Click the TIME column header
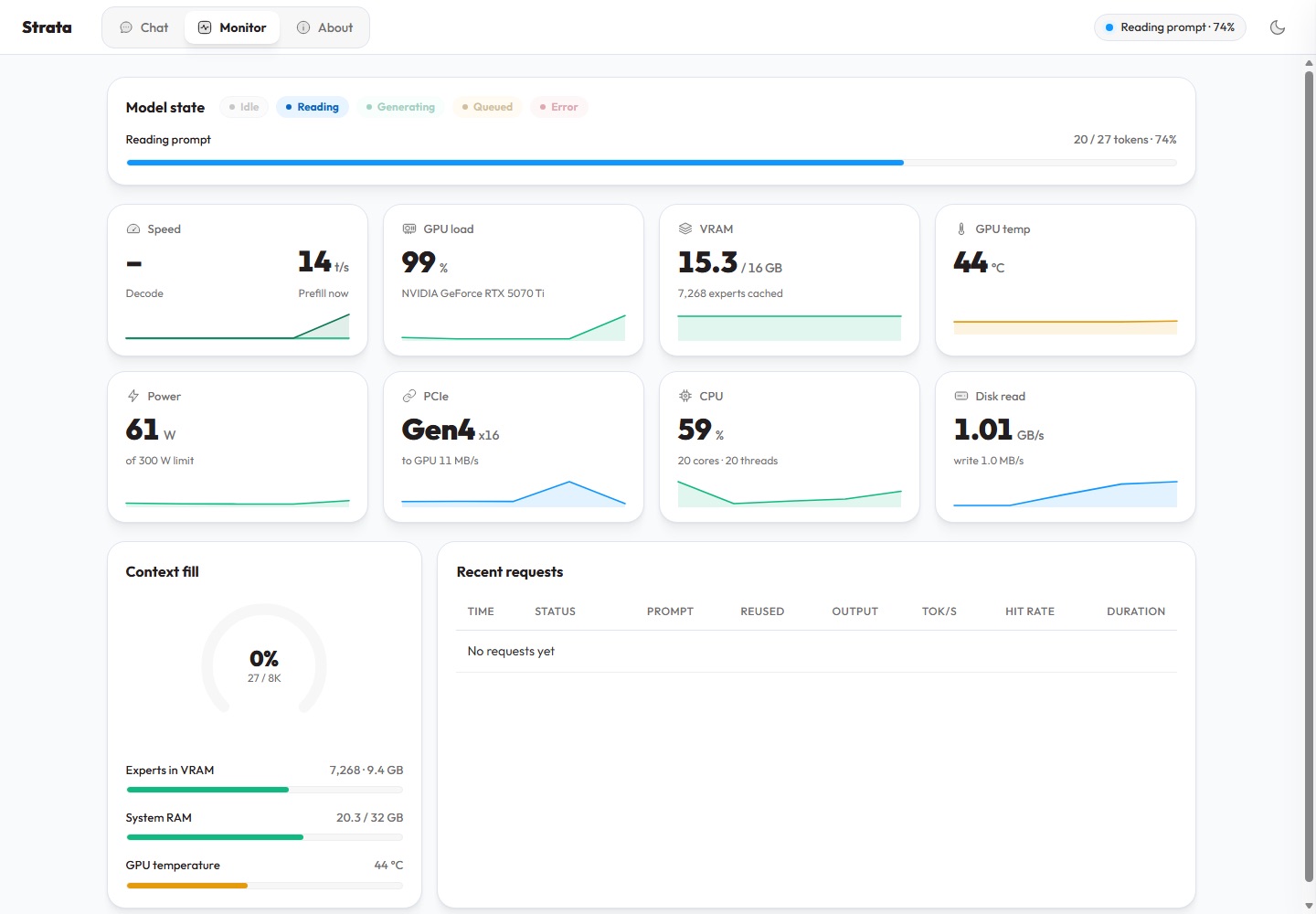This screenshot has width=1316, height=914. [x=481, y=611]
